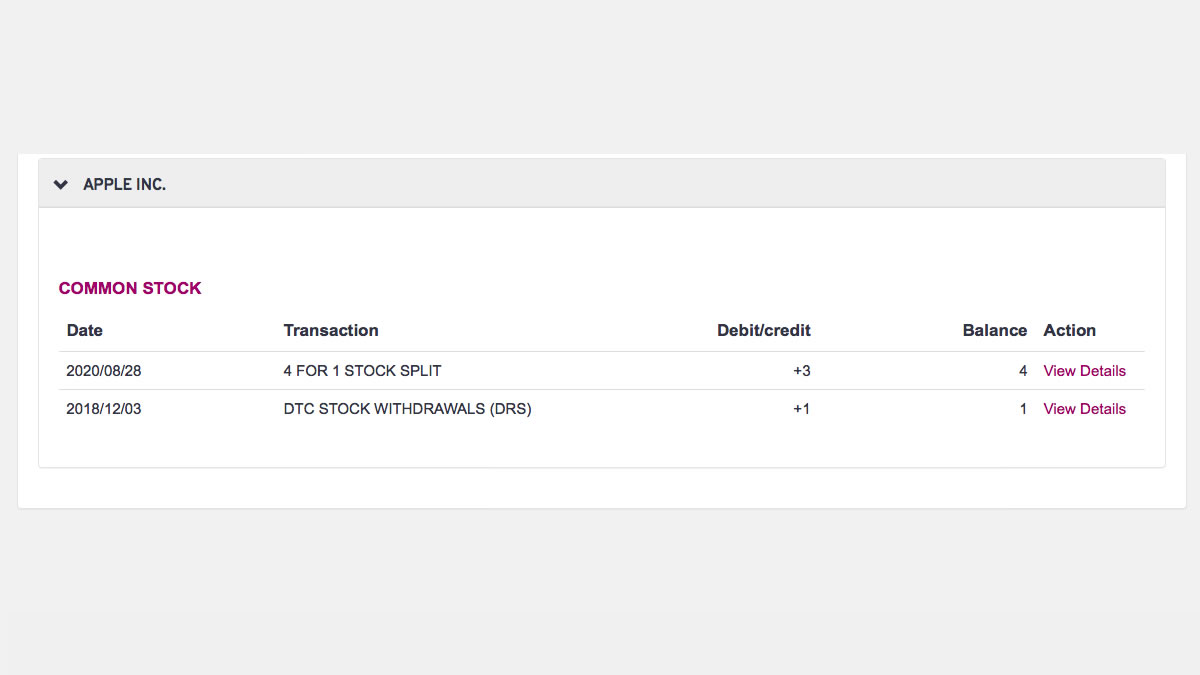Image resolution: width=1200 pixels, height=675 pixels.
Task: Click the 2020/08/28 date cell
Action: 104,371
